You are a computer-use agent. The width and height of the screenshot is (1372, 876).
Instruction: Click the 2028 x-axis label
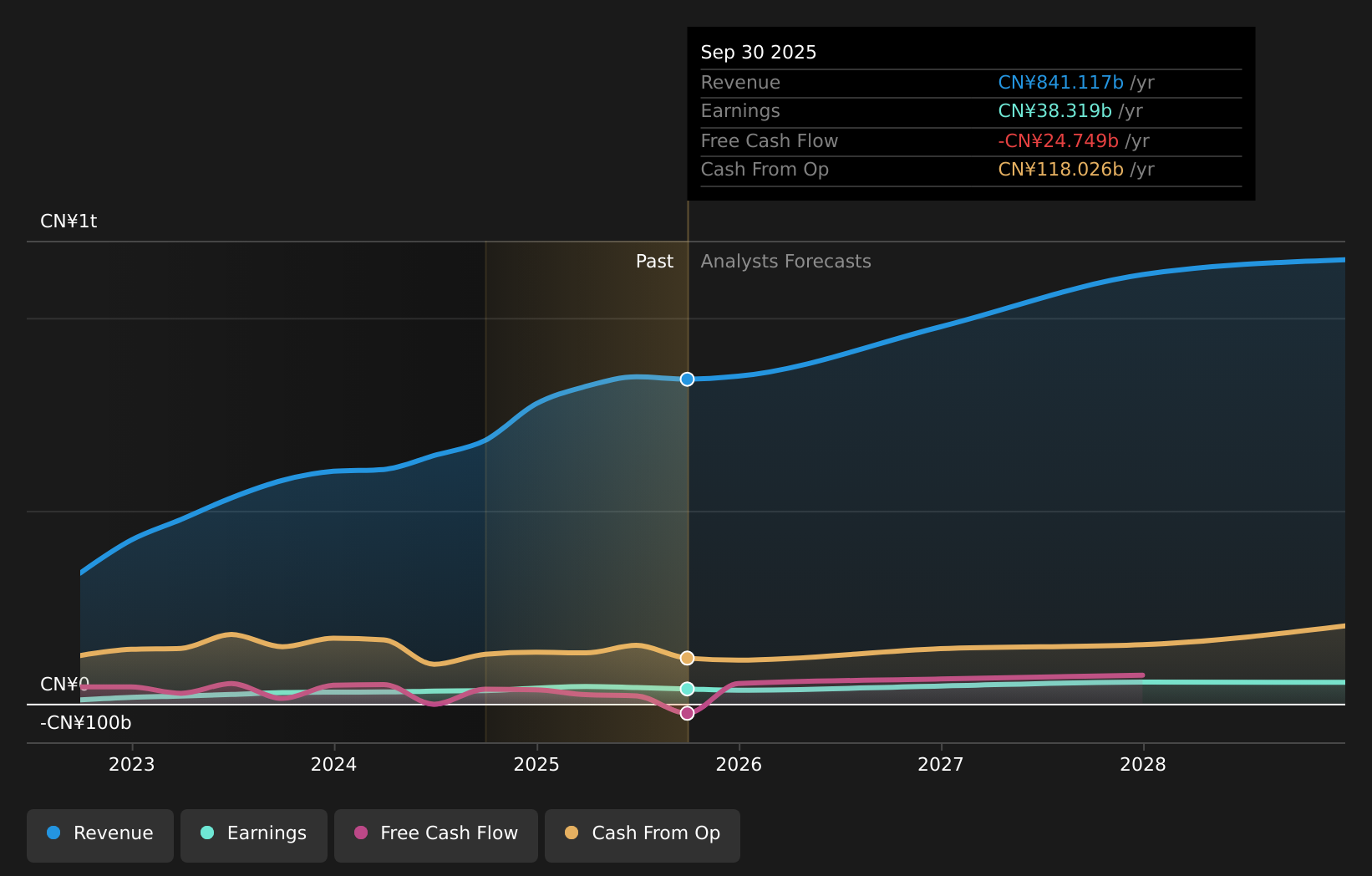pyautogui.click(x=1143, y=765)
